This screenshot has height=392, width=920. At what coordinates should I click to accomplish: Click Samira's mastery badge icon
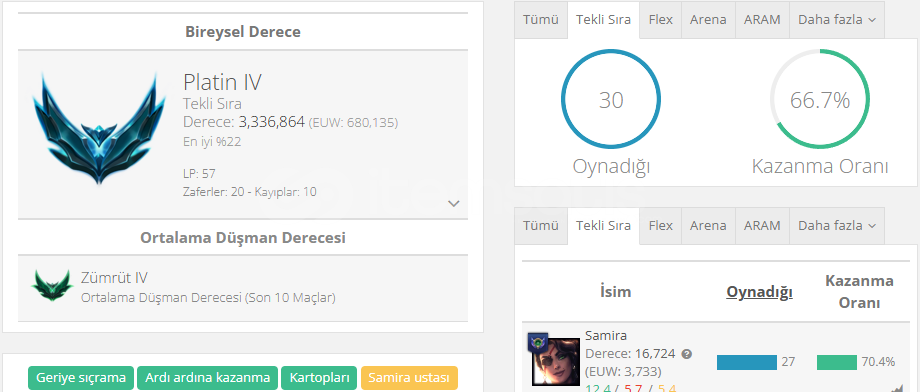[538, 342]
